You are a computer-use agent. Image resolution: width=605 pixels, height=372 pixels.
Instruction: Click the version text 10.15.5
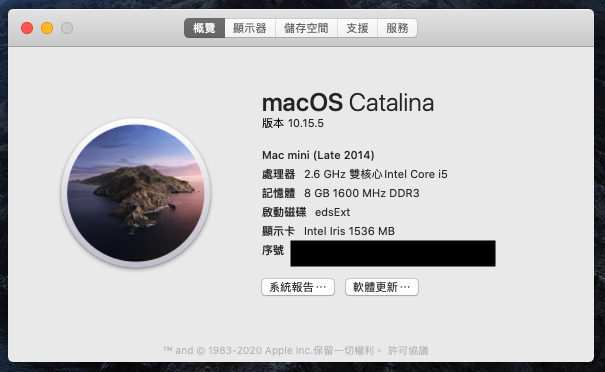(306, 123)
